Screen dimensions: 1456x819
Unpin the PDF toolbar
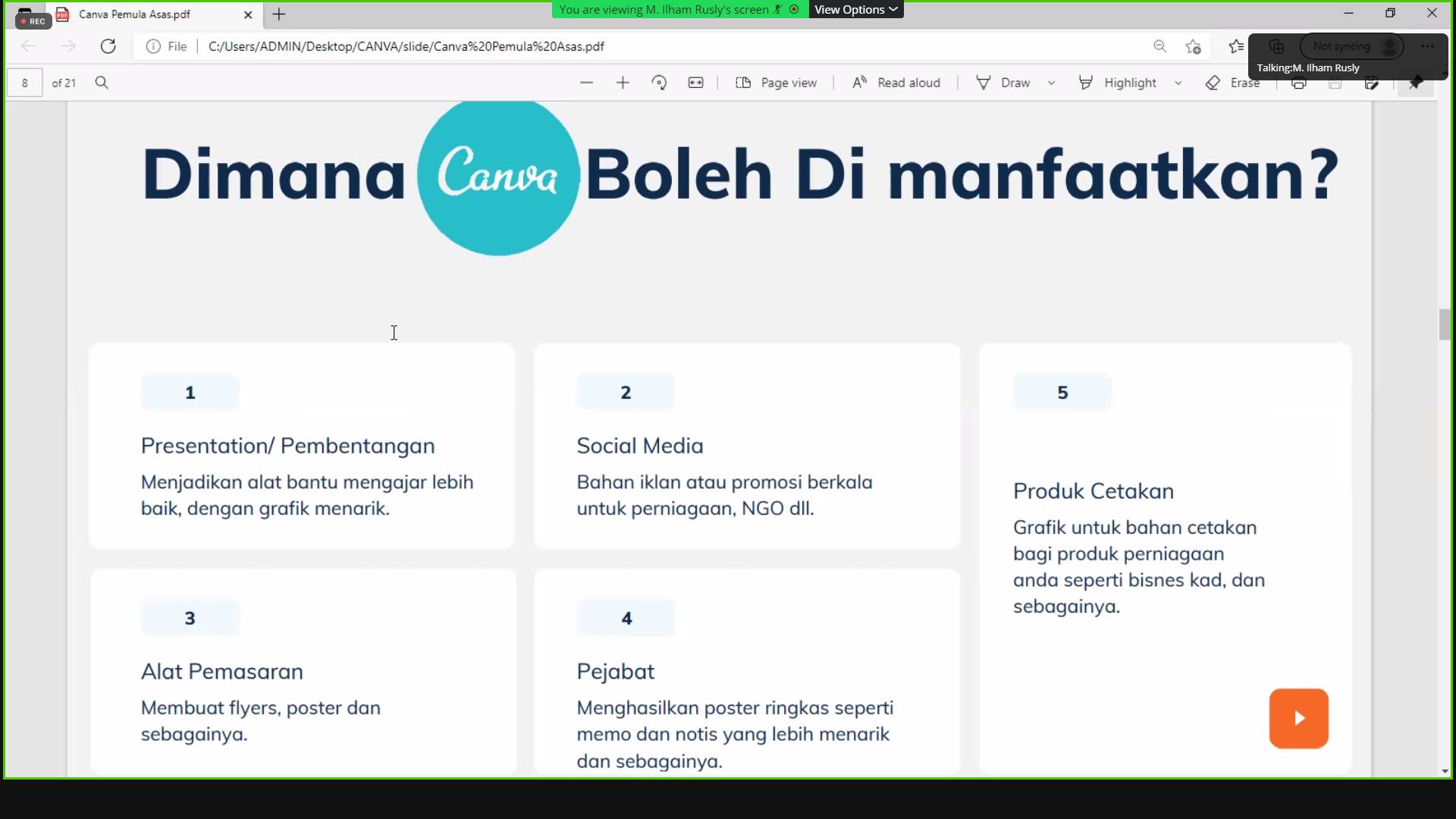pos(1416,83)
